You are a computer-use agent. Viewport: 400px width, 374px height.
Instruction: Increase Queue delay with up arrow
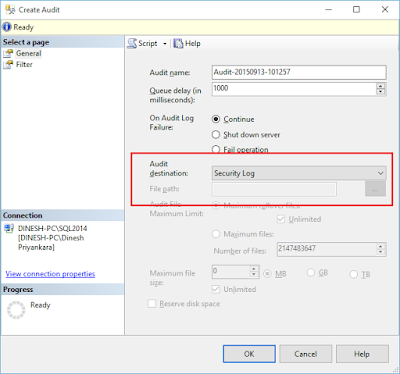pyautogui.click(x=380, y=86)
